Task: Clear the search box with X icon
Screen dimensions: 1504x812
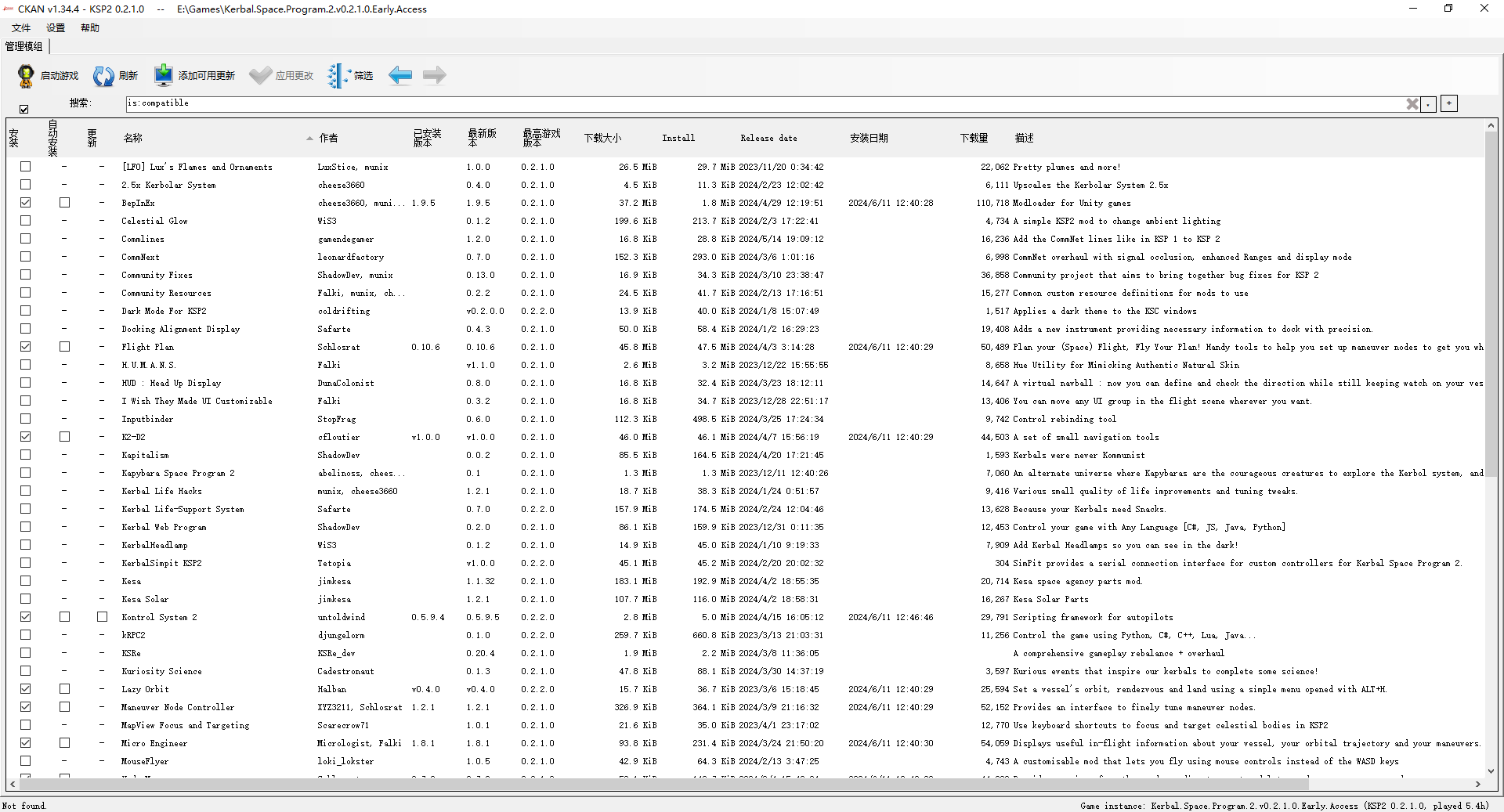Action: 1412,104
